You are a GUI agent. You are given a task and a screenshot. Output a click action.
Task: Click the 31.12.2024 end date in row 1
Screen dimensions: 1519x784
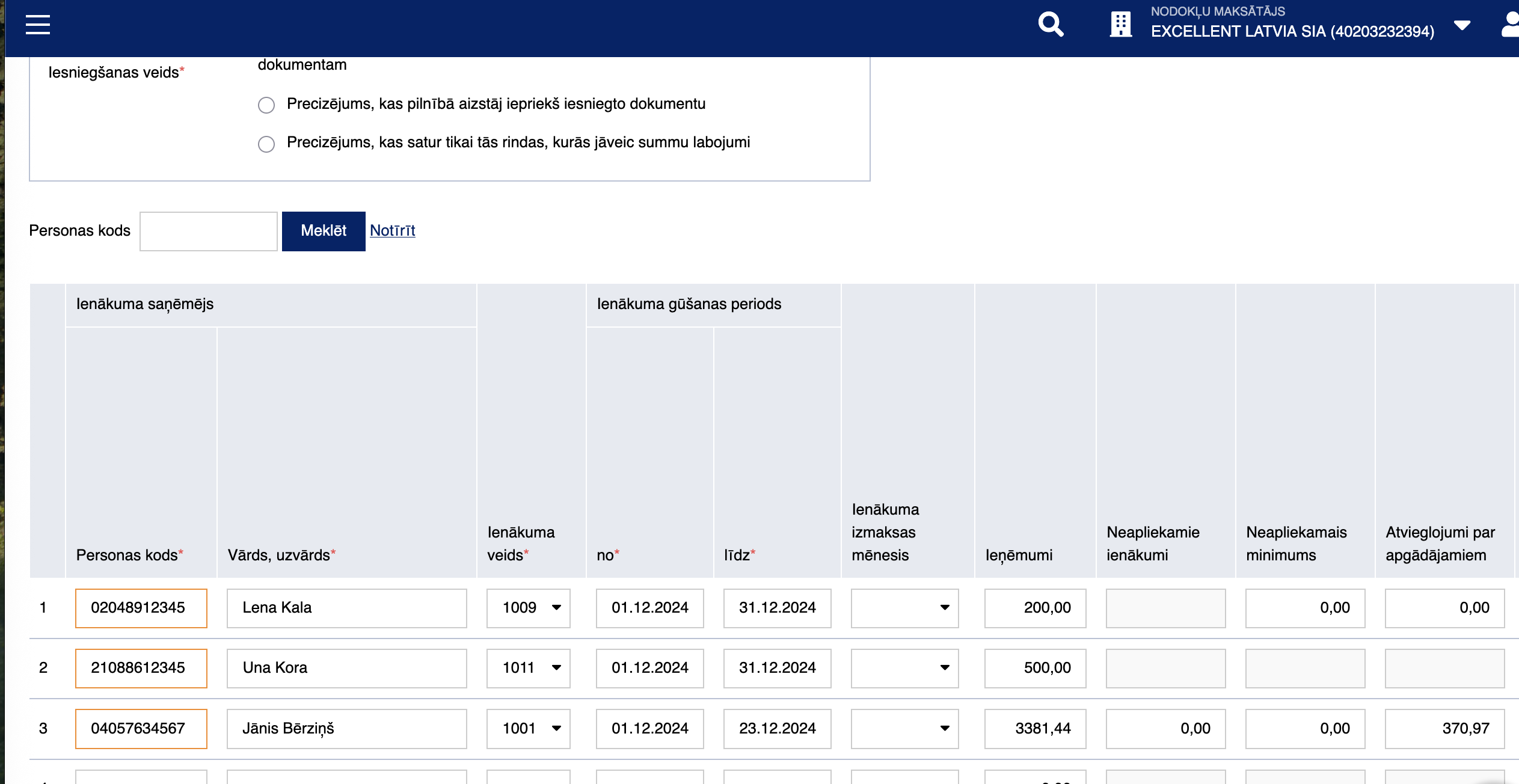pyautogui.click(x=777, y=608)
